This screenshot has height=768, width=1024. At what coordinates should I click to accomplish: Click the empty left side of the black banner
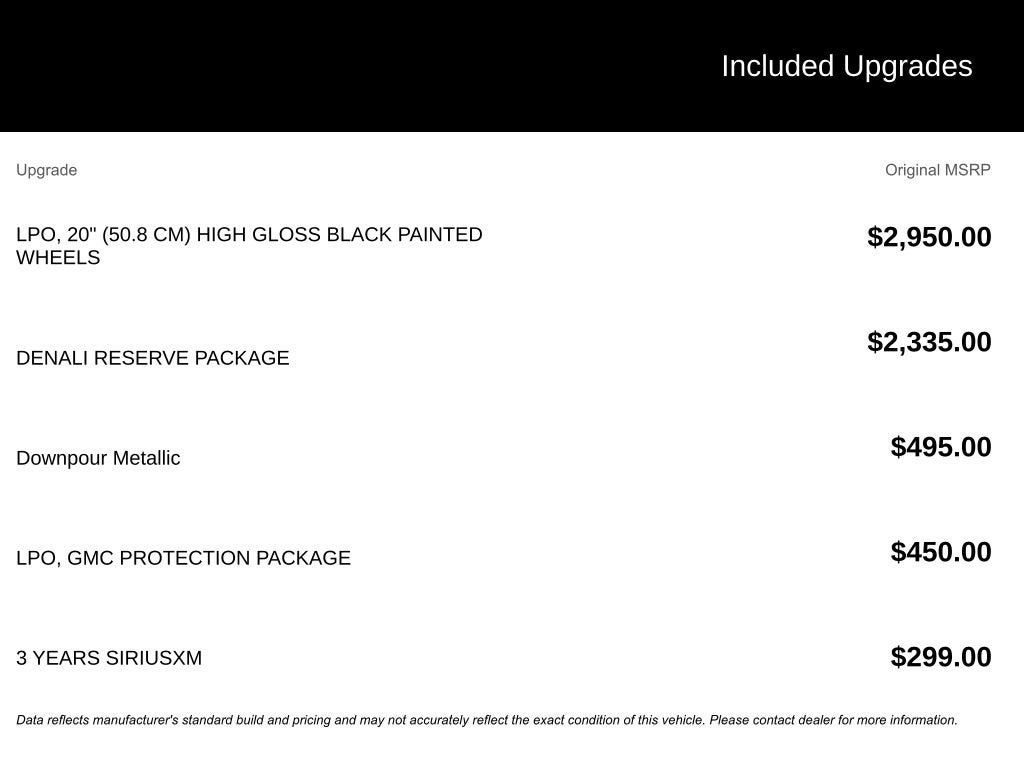pyautogui.click(x=300, y=66)
